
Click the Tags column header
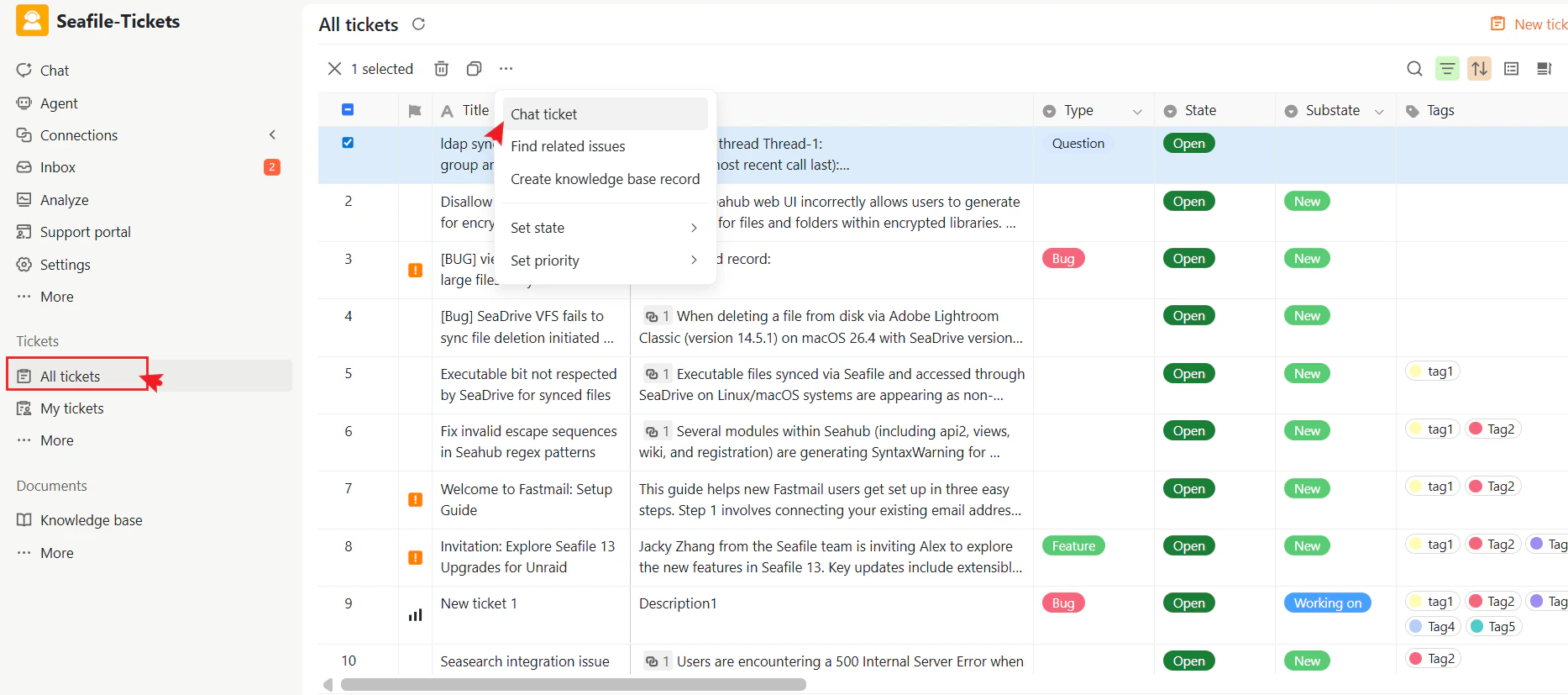[x=1440, y=111]
